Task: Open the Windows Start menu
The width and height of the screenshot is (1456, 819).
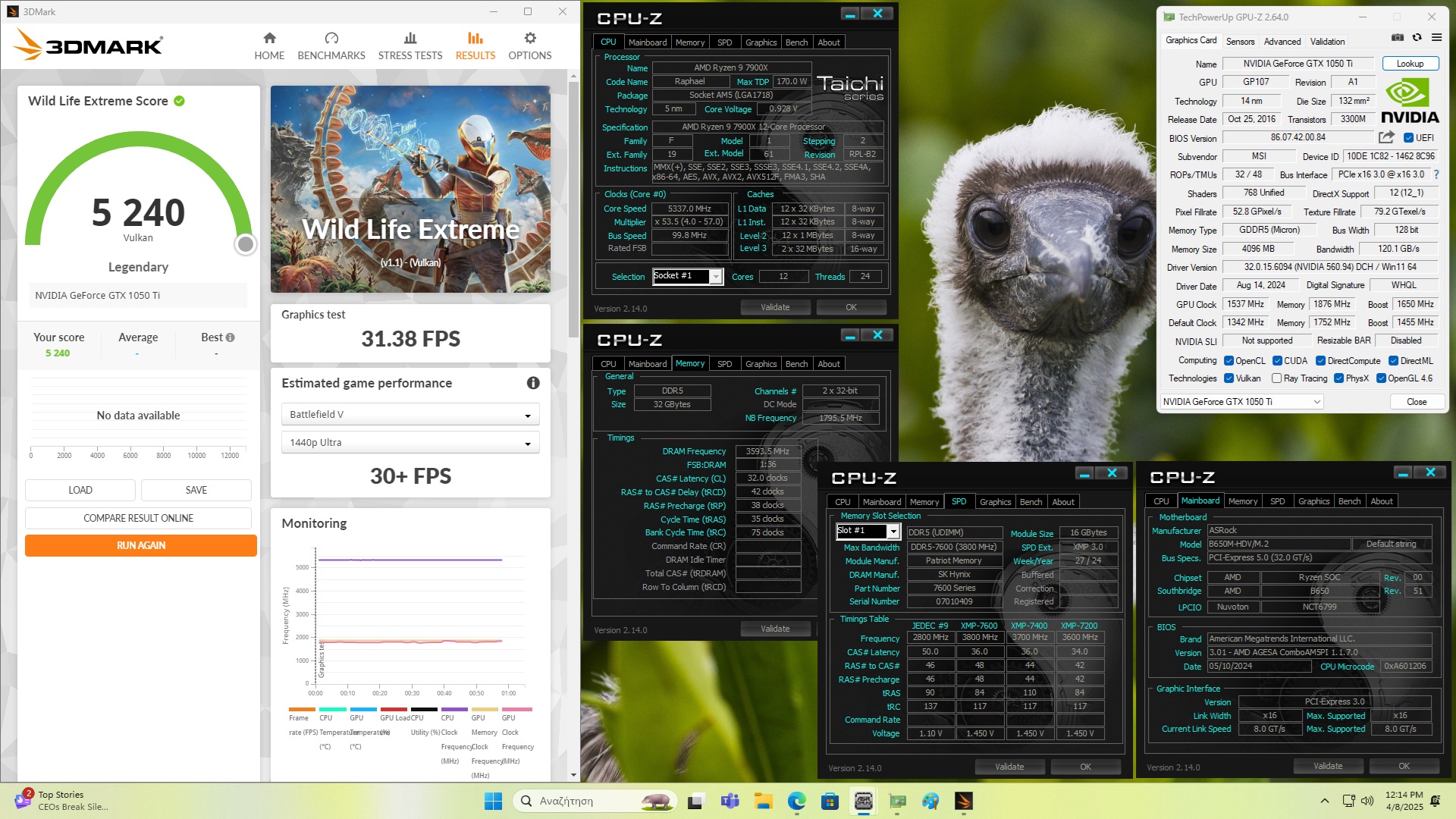Action: (493, 801)
